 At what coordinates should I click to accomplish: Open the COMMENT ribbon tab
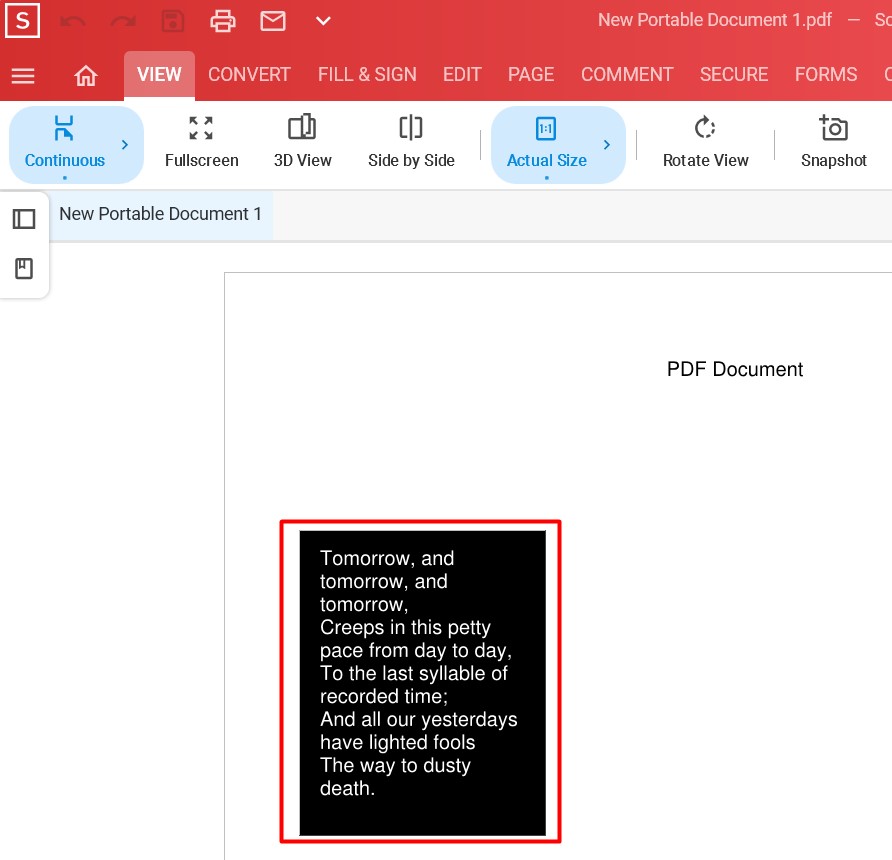tap(627, 74)
